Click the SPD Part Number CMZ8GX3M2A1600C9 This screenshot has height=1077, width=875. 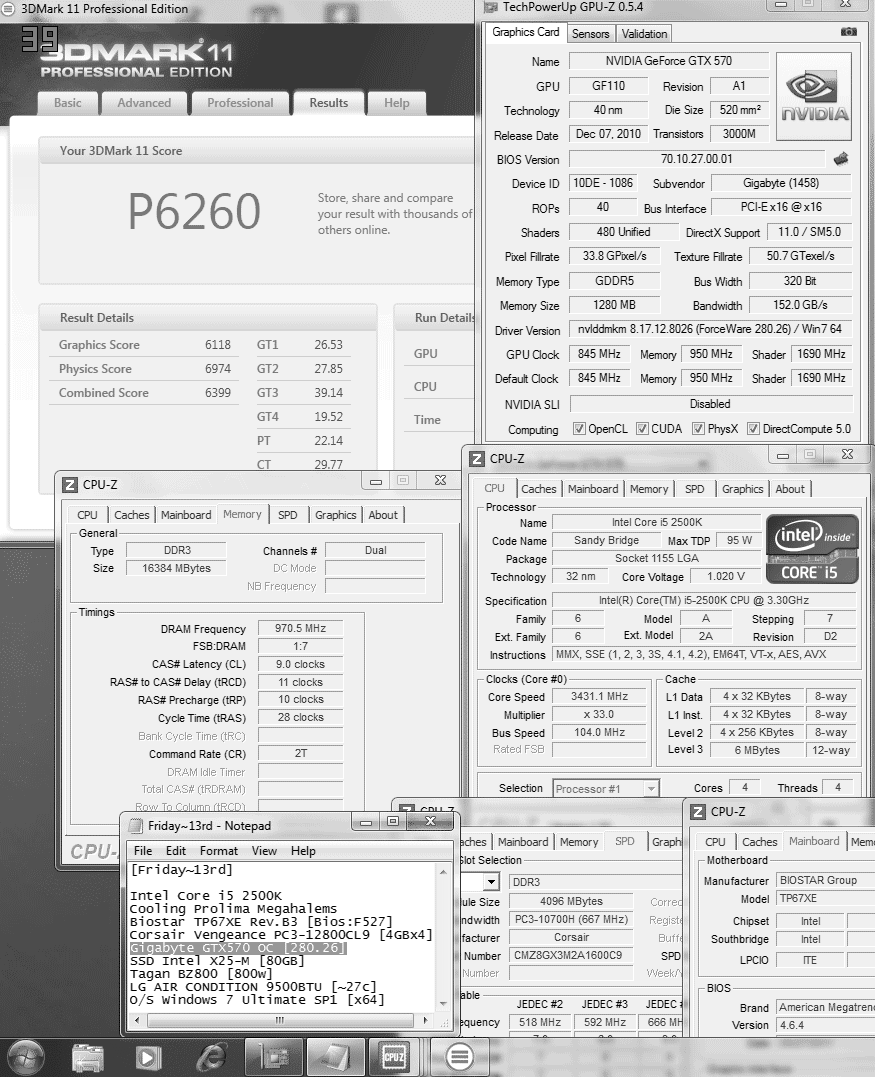point(571,955)
